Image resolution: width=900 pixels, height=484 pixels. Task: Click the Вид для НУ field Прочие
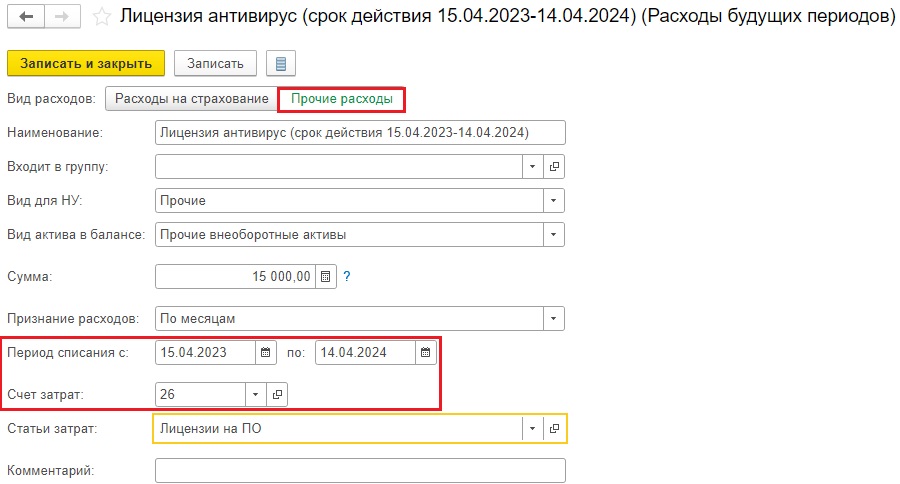(350, 200)
